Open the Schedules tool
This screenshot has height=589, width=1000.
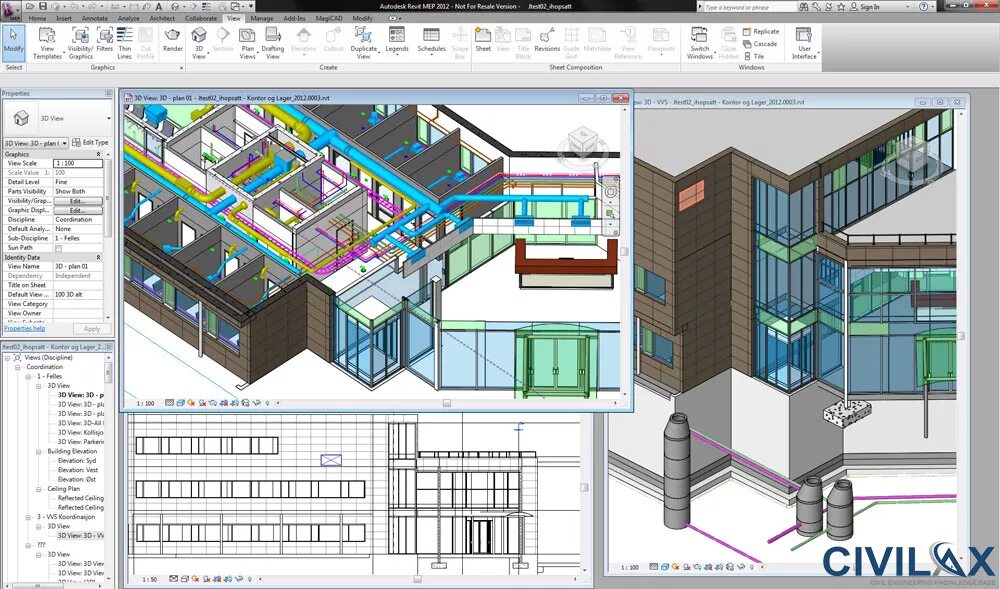pos(431,40)
